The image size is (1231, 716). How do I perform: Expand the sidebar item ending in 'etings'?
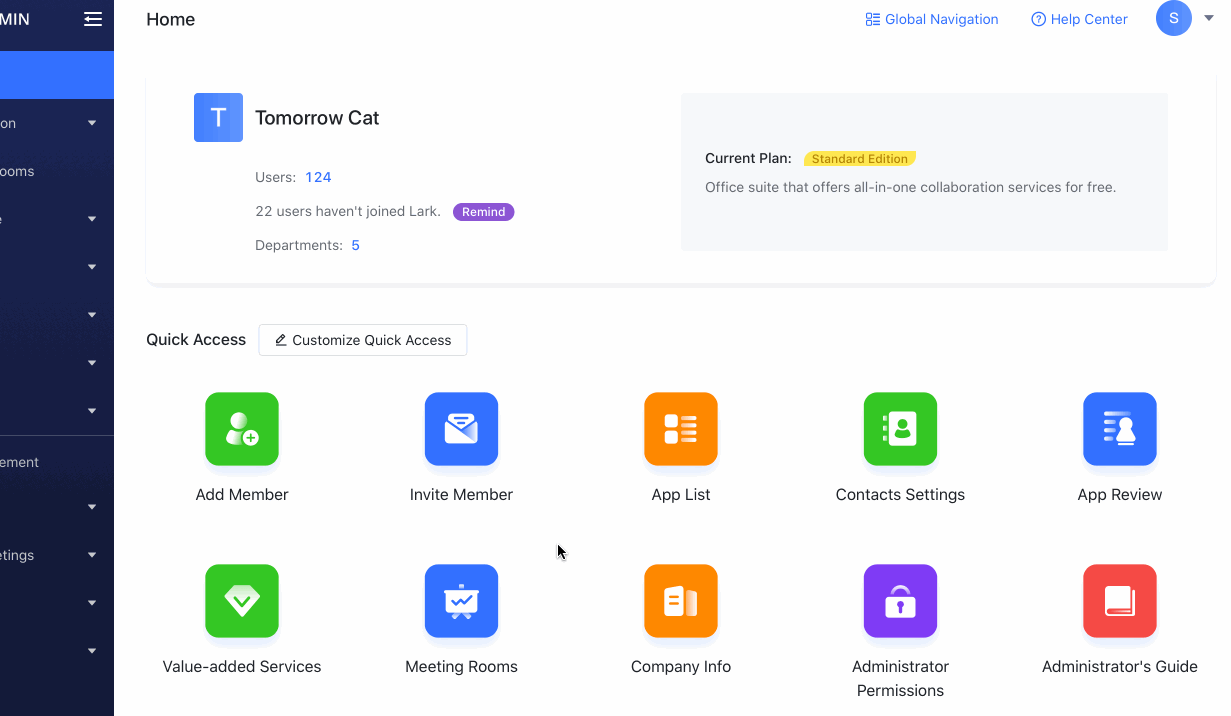tap(91, 555)
